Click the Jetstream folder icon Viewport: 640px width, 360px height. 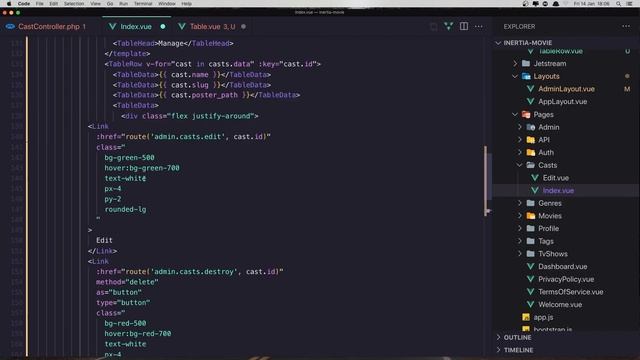(526, 64)
